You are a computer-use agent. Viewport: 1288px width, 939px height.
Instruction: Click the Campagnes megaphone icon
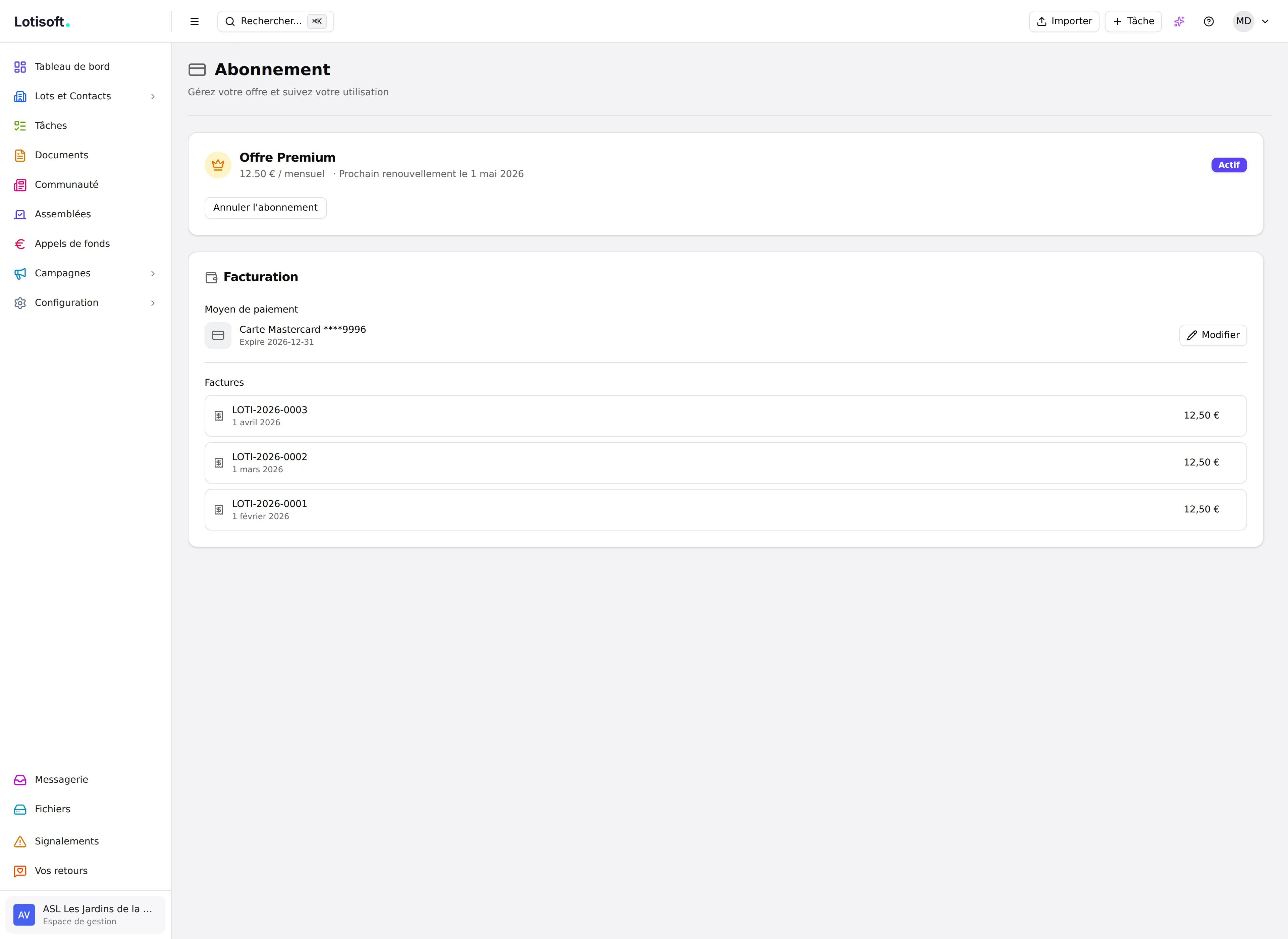[x=20, y=274]
